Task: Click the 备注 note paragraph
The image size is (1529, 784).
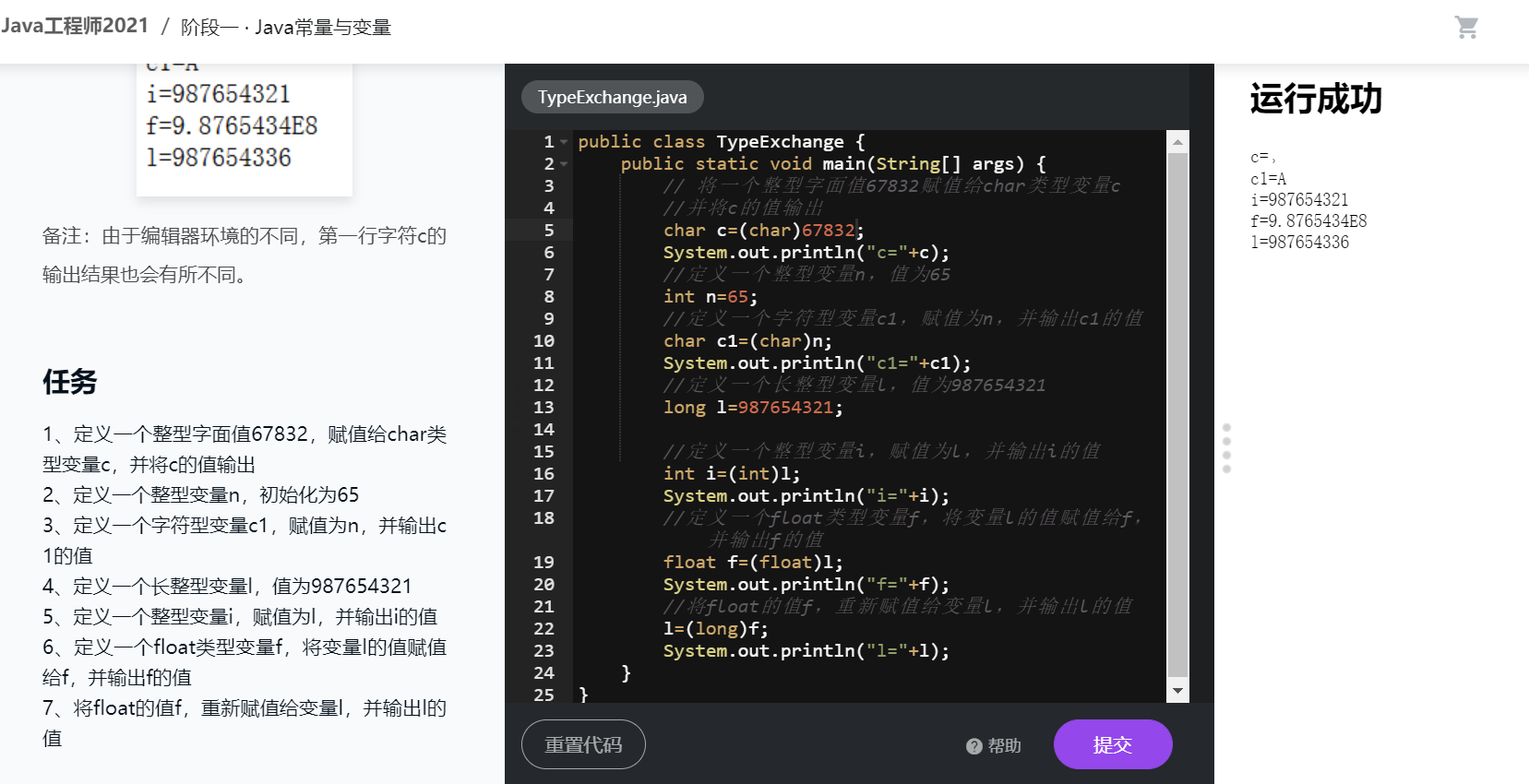Action: click(245, 255)
